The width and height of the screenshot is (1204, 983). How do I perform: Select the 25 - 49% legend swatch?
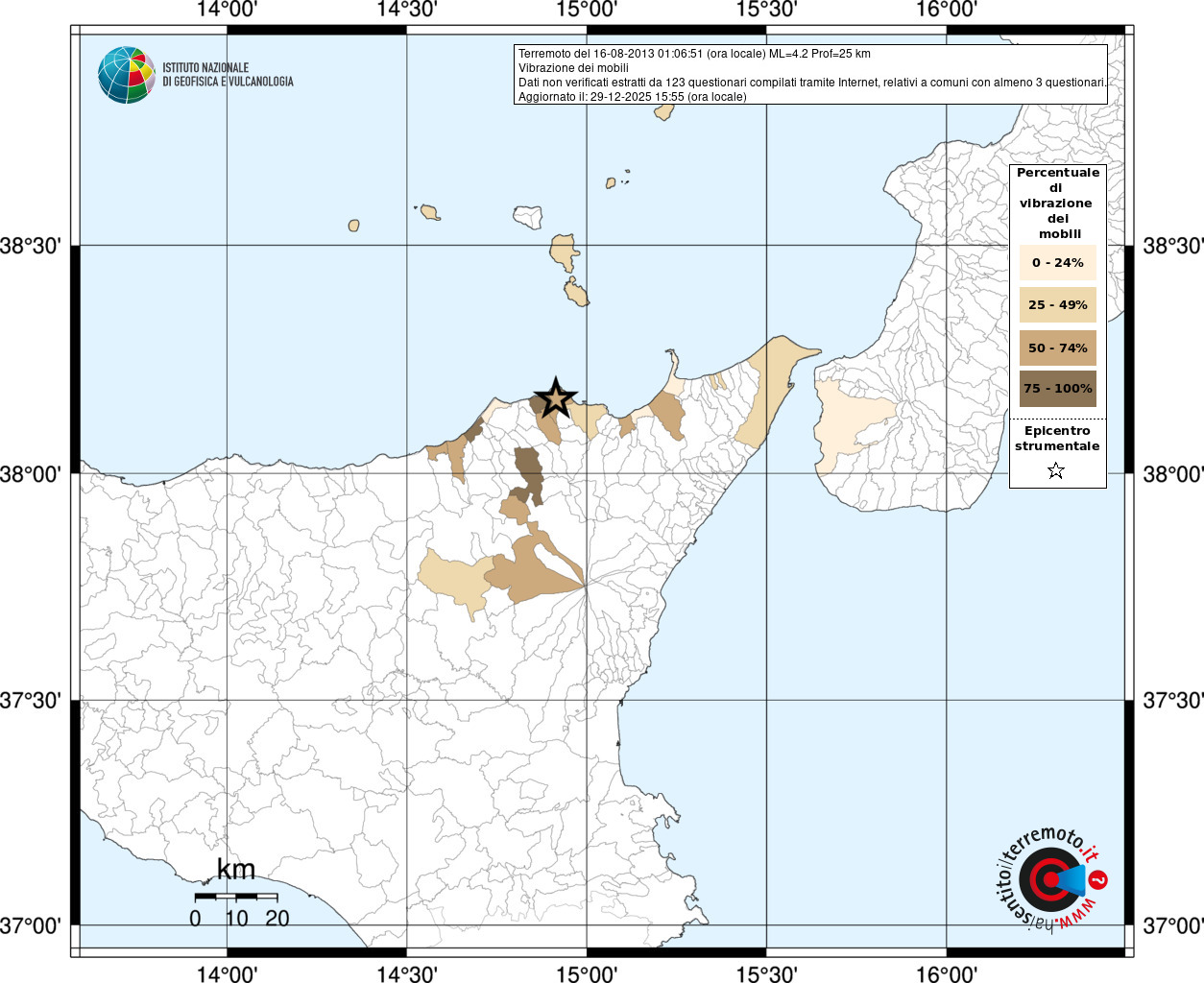[x=1057, y=304]
